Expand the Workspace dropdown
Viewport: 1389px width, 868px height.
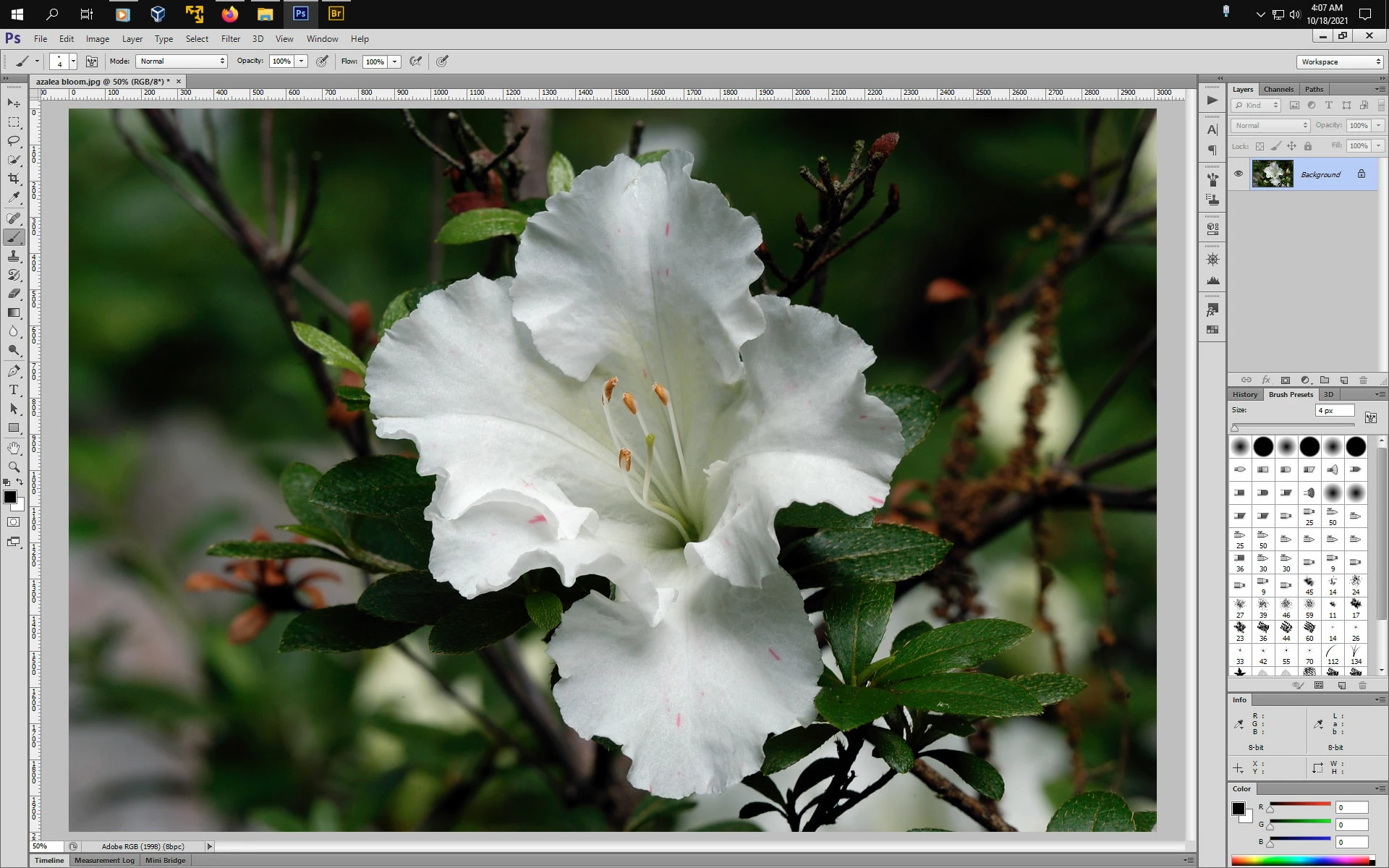(x=1340, y=62)
